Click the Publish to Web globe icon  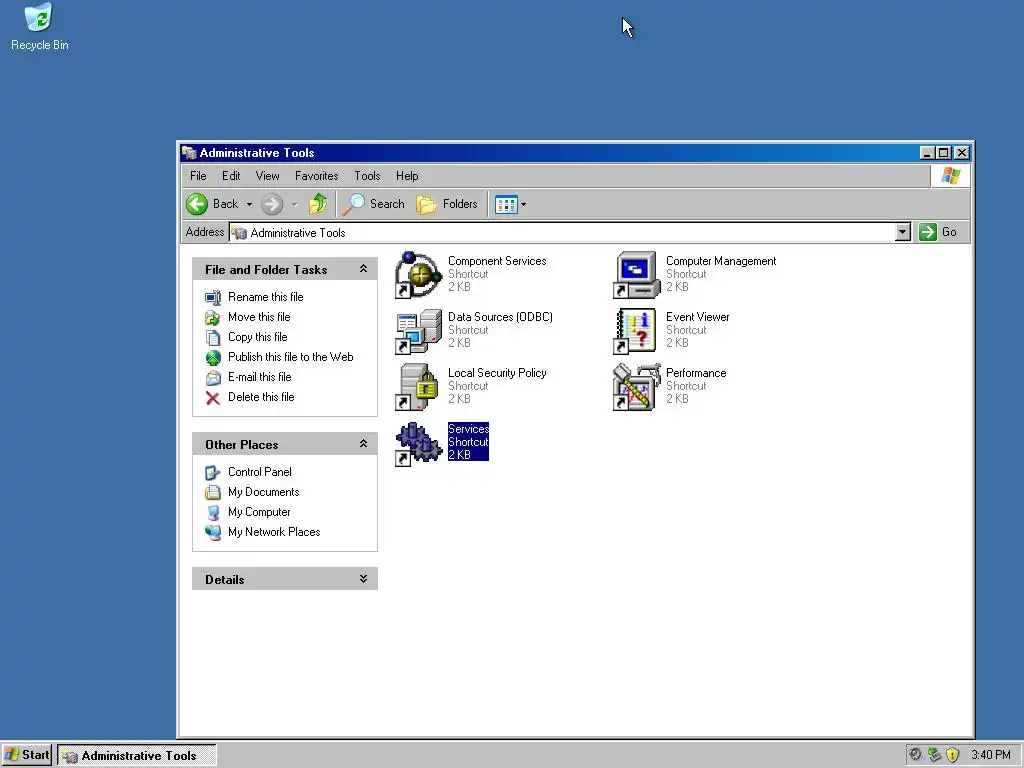213,357
